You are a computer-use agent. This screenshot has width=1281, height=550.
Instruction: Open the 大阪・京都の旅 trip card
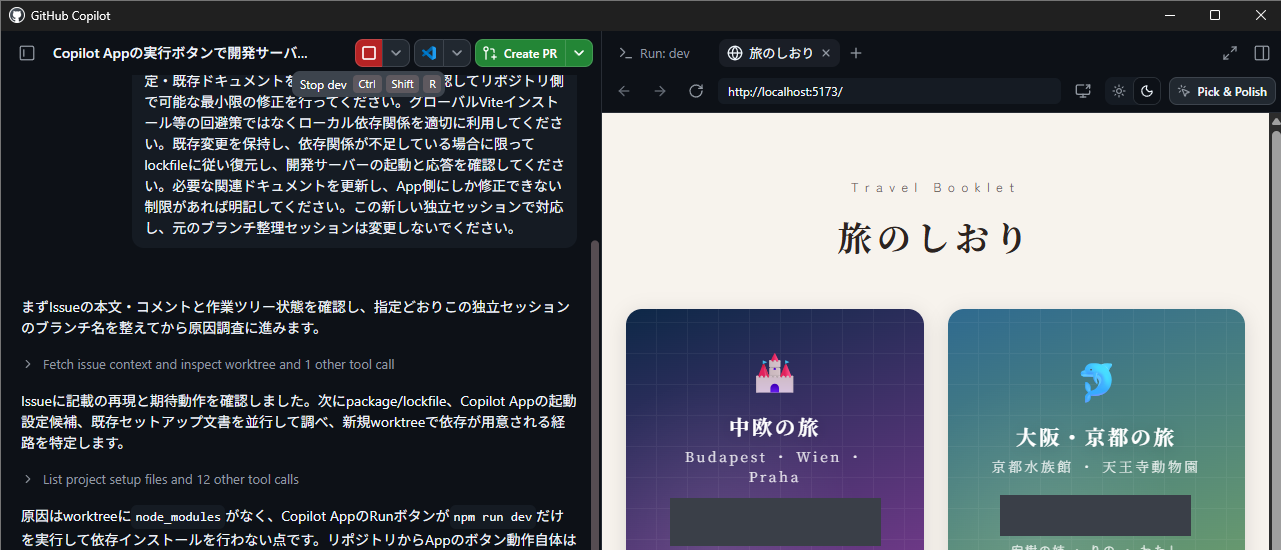point(1096,430)
